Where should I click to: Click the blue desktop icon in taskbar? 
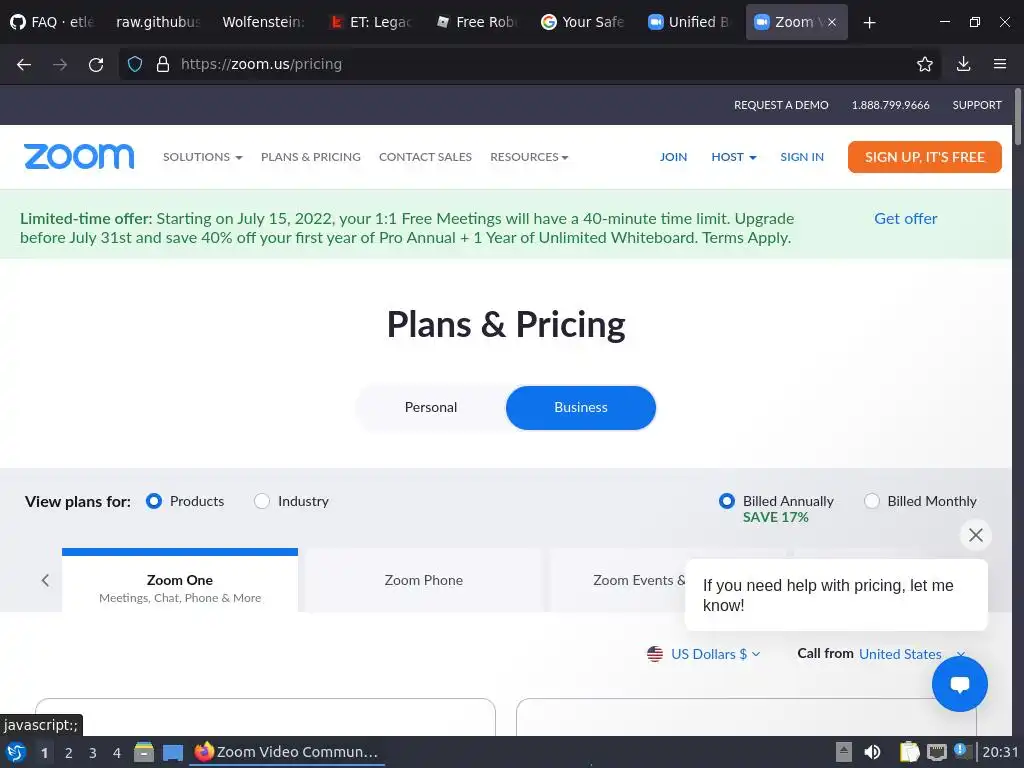click(172, 752)
